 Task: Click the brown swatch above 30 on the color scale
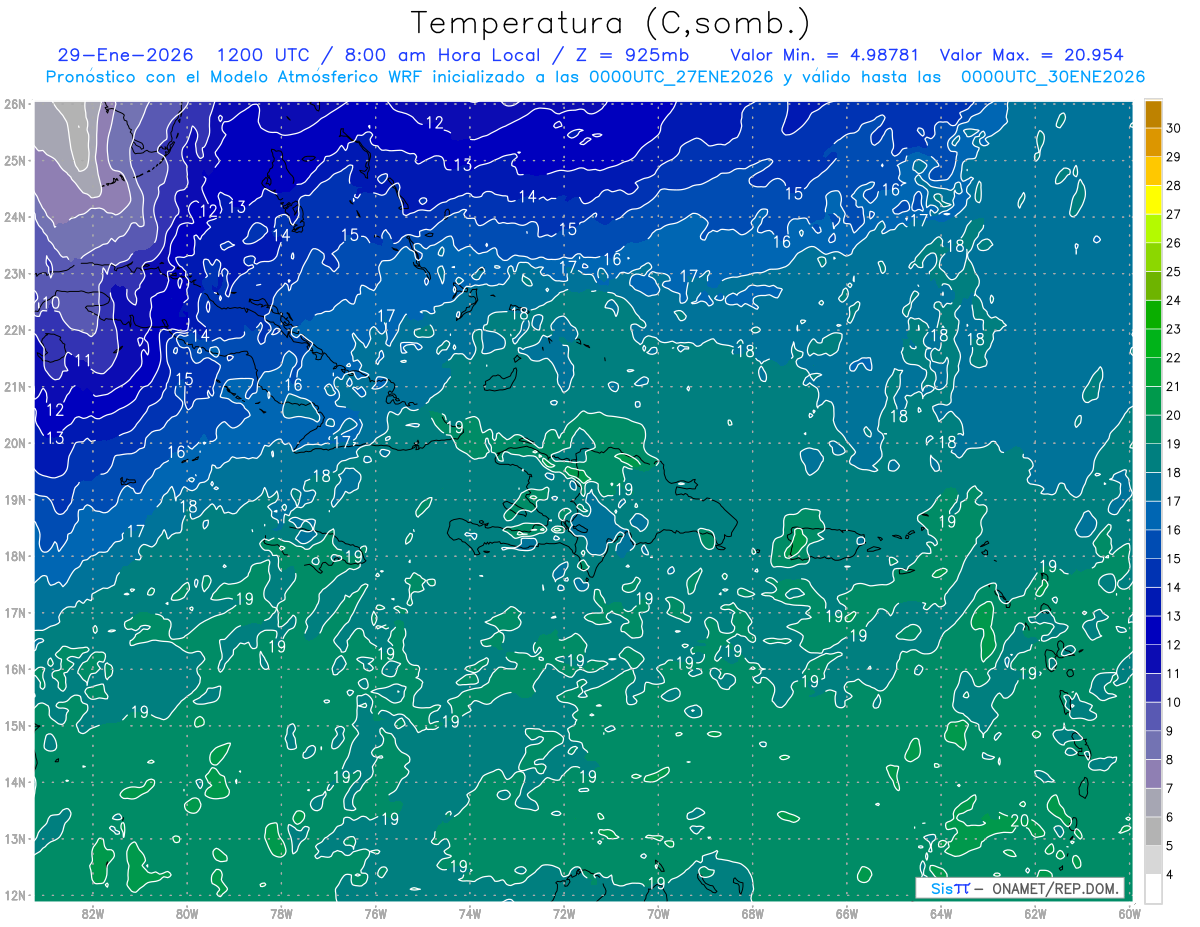pos(1153,114)
